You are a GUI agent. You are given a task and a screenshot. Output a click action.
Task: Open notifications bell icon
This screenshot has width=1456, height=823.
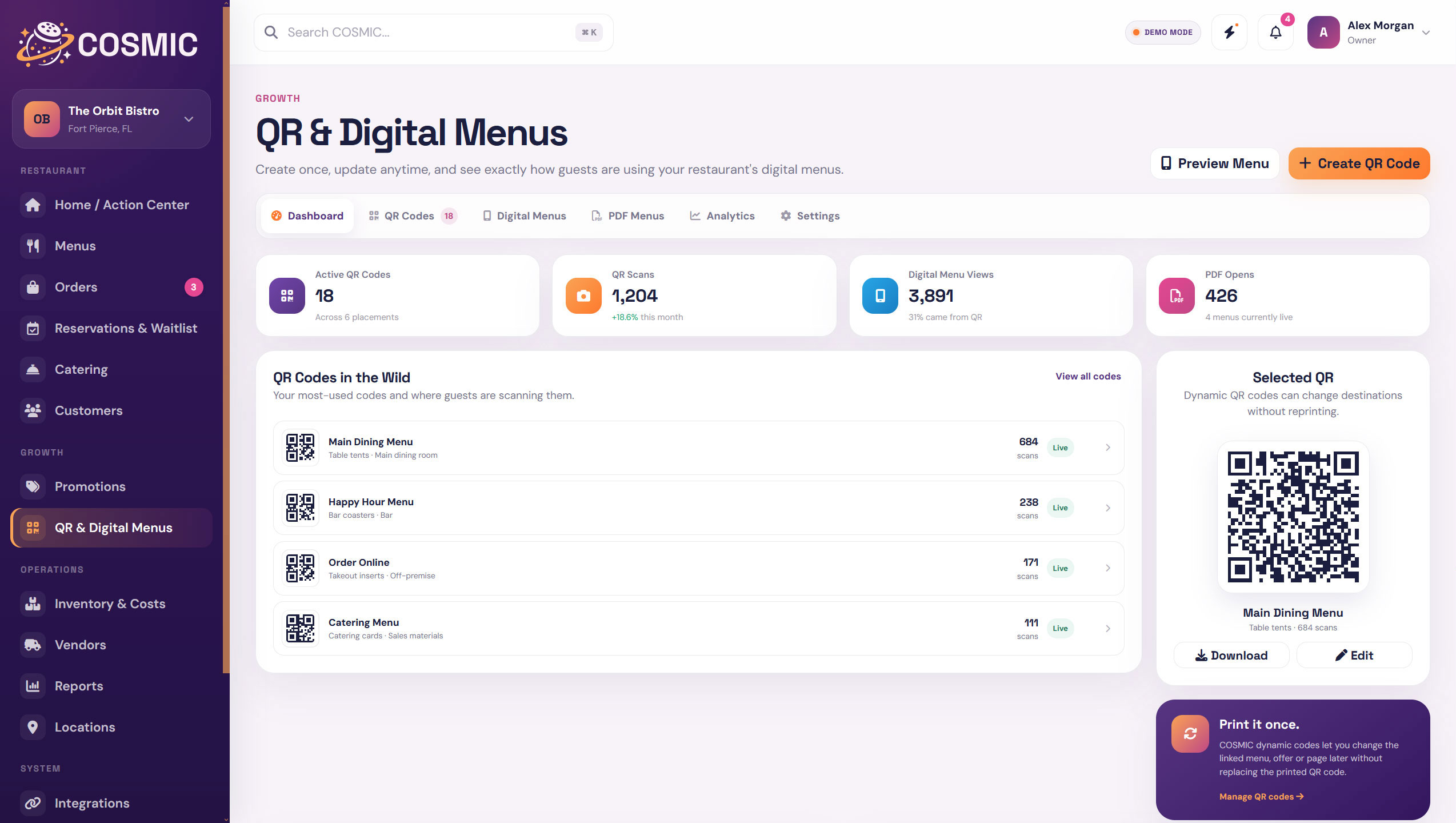[x=1275, y=33]
